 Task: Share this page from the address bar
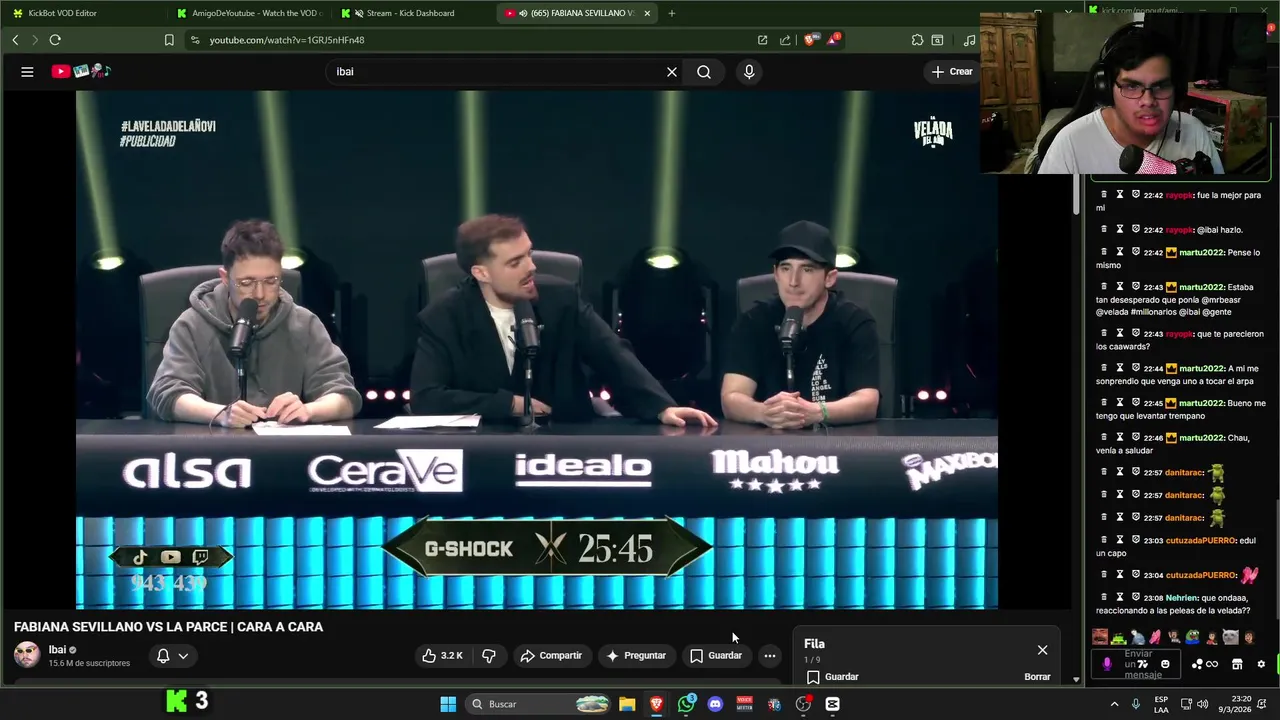point(785,40)
